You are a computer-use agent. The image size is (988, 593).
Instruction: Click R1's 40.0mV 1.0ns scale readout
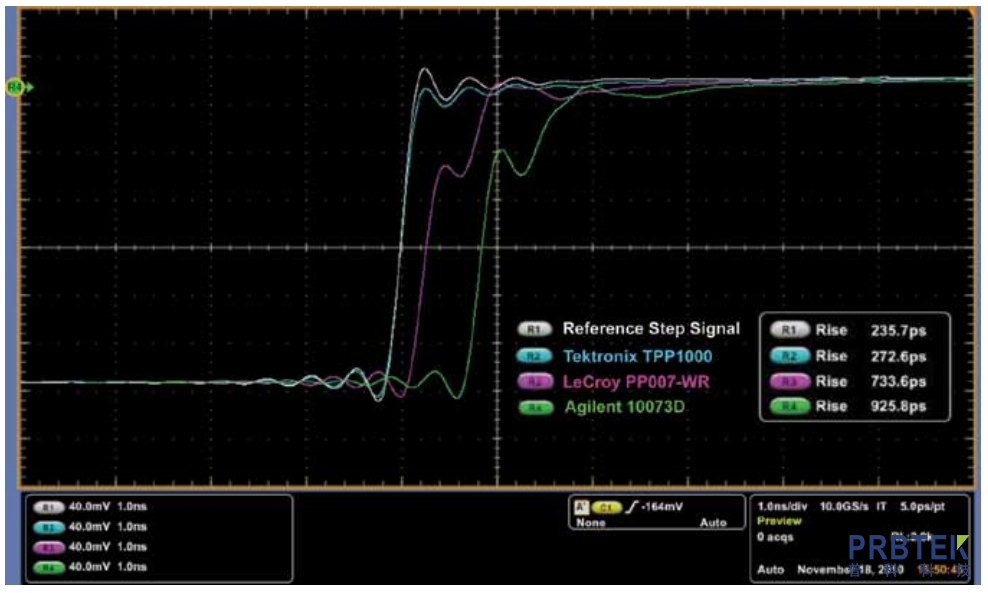coord(108,507)
